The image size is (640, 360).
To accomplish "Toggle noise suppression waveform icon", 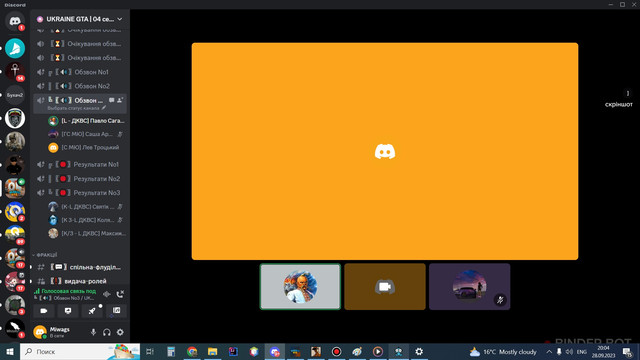I will pos(107,294).
